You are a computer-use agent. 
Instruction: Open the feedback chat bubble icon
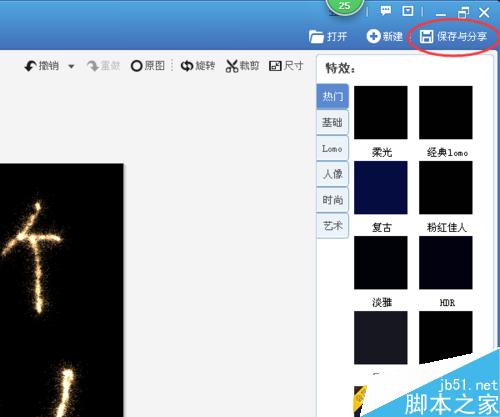click(x=386, y=11)
